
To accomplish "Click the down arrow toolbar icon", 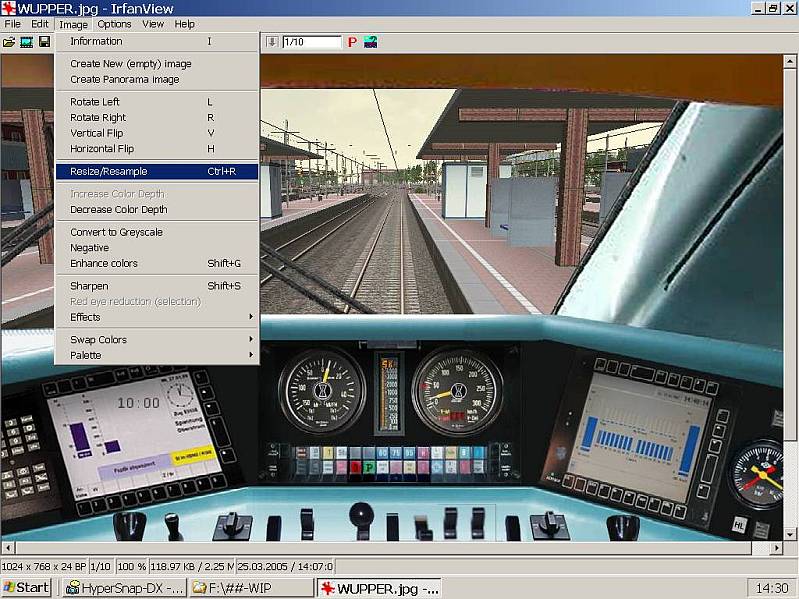I will pos(272,42).
